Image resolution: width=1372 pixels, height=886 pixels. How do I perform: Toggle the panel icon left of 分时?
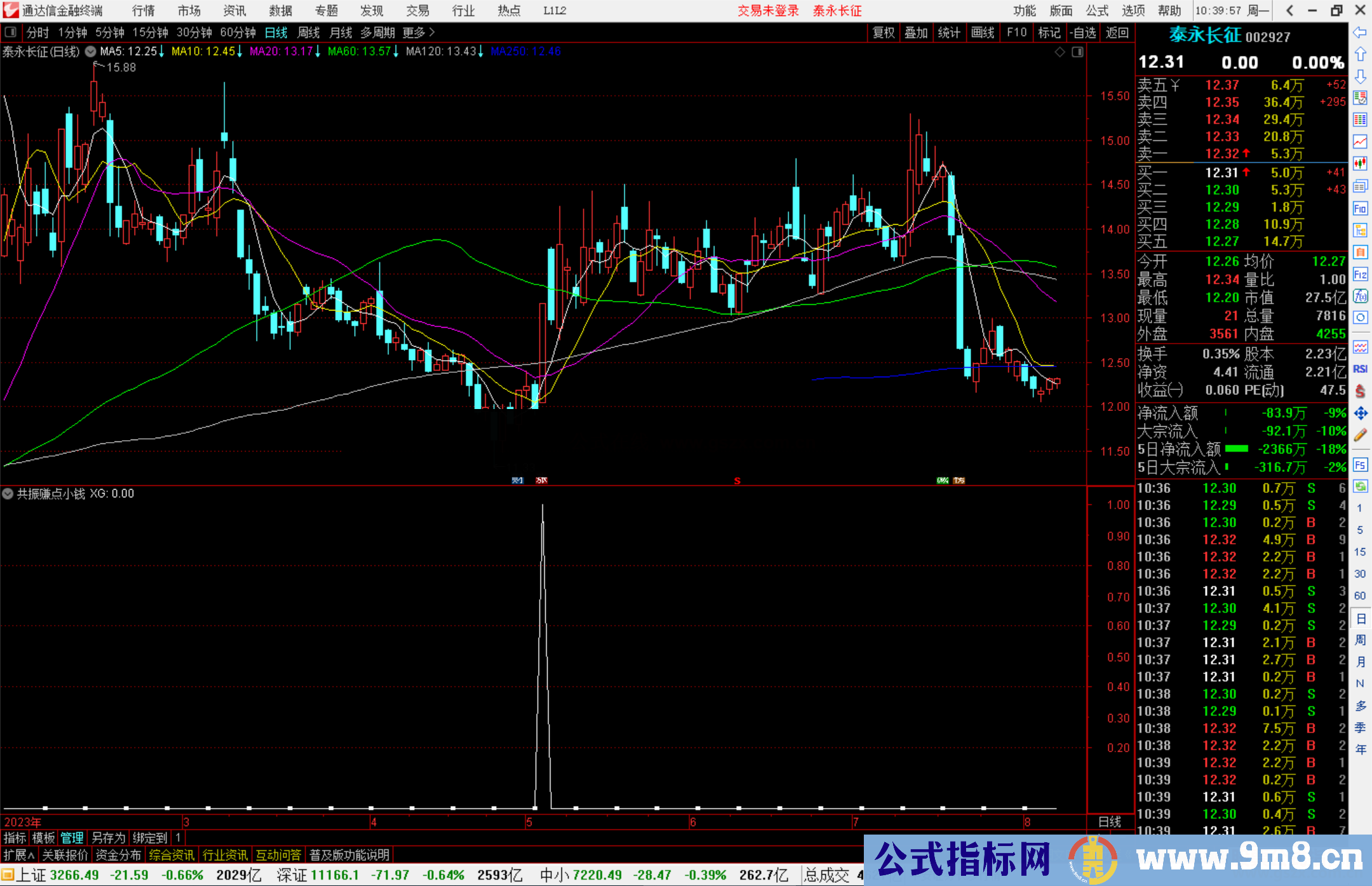pyautogui.click(x=10, y=32)
